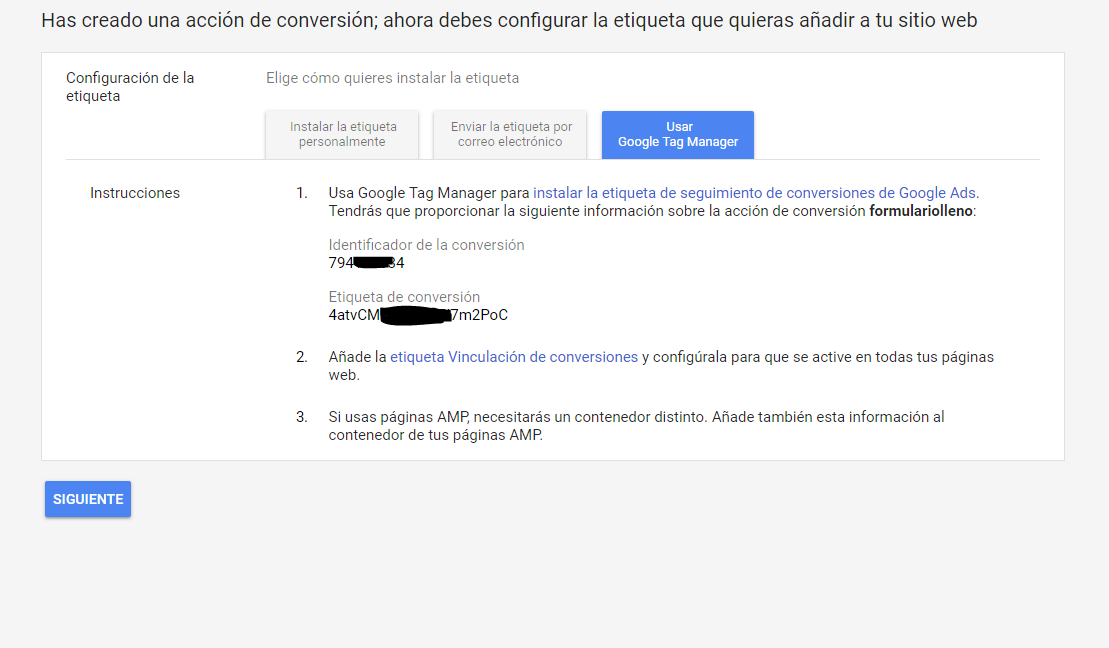Click the step number 1 in the instructions
Image resolution: width=1109 pixels, height=648 pixels.
pyautogui.click(x=301, y=193)
